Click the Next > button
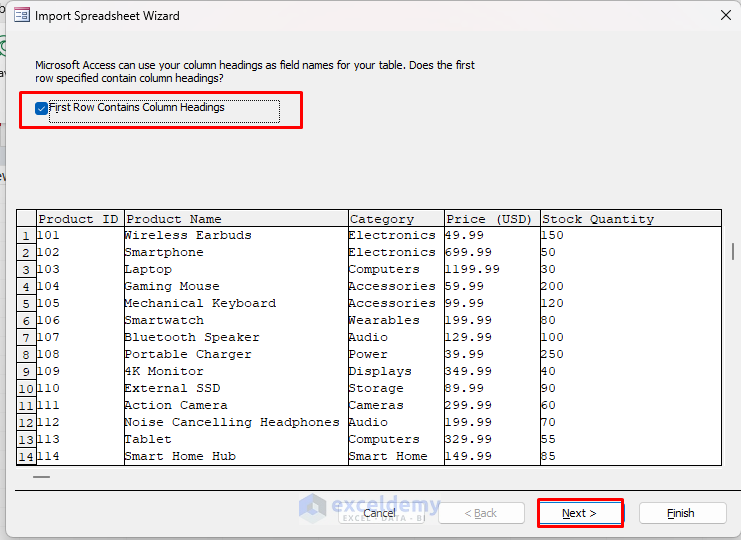This screenshot has width=741, height=540. [x=580, y=513]
